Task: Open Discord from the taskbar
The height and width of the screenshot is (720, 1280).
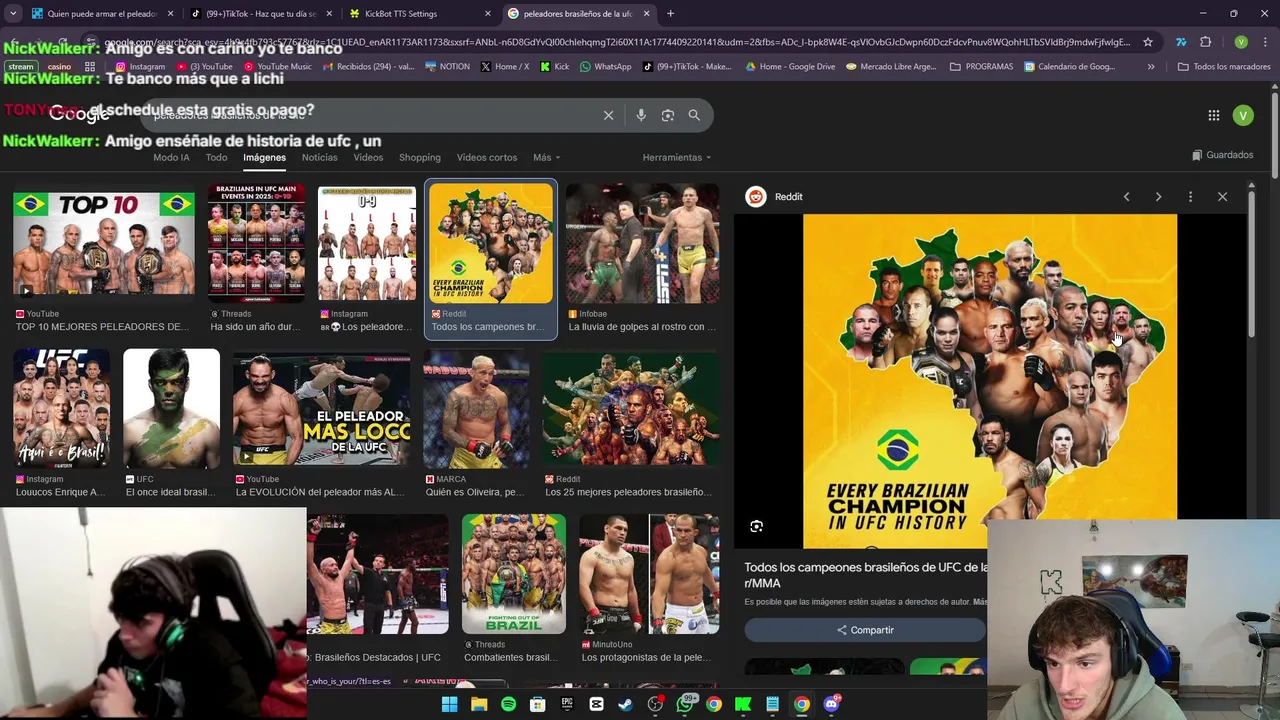Action: coord(831,704)
